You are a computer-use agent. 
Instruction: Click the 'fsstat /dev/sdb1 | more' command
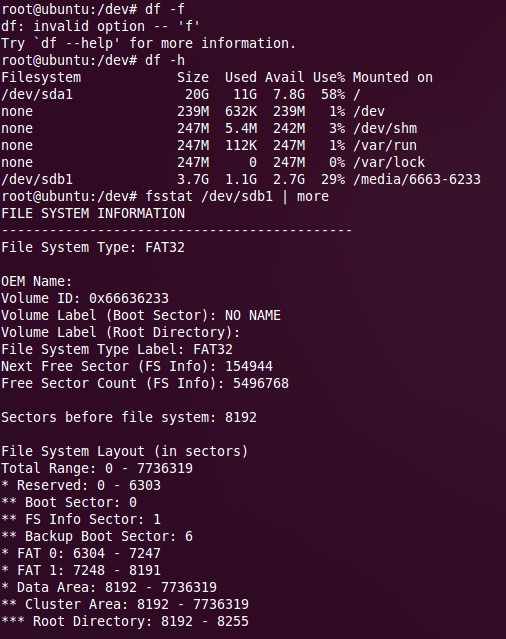[x=237, y=196]
